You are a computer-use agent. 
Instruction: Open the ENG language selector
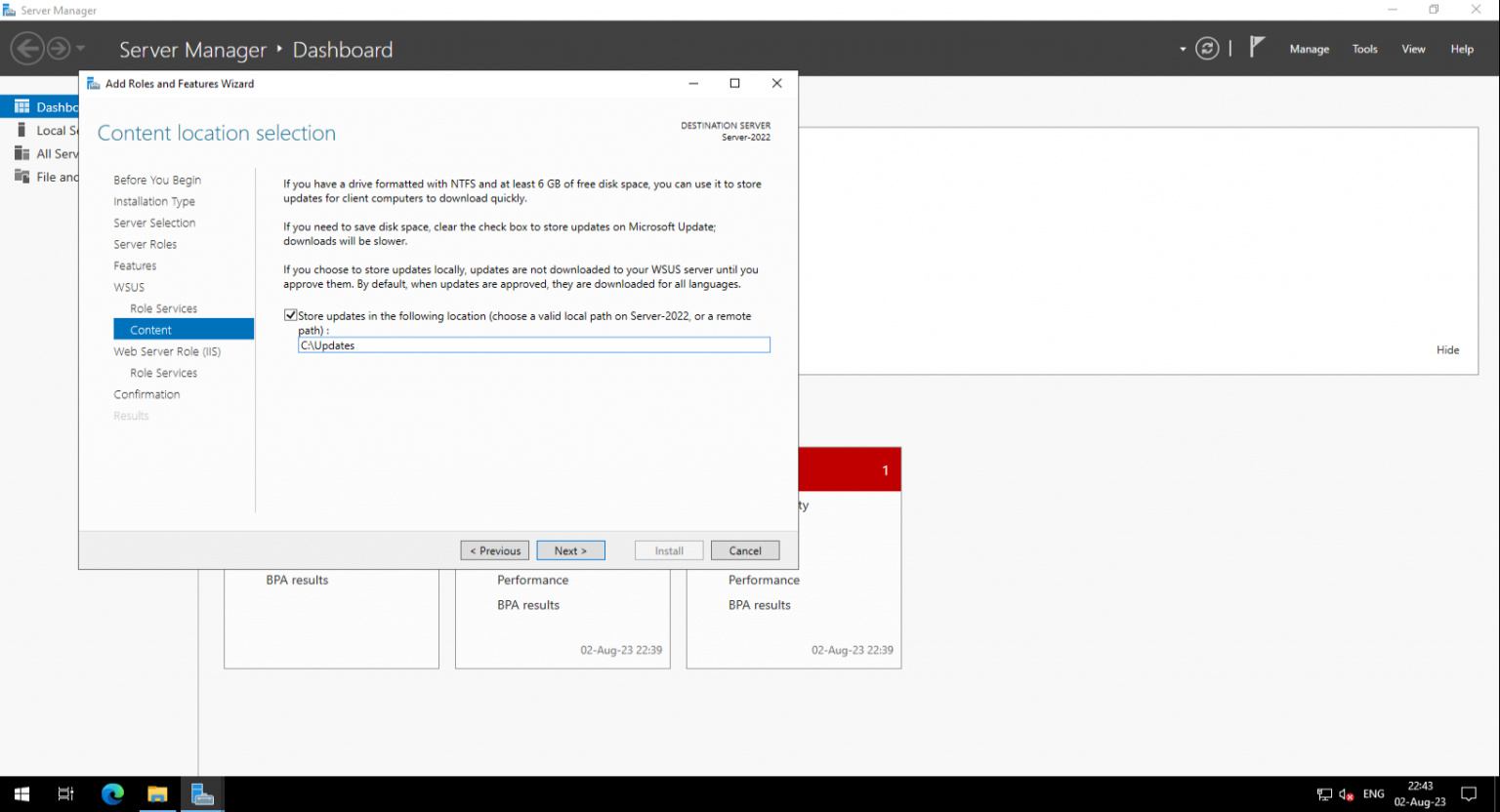pos(1373,793)
